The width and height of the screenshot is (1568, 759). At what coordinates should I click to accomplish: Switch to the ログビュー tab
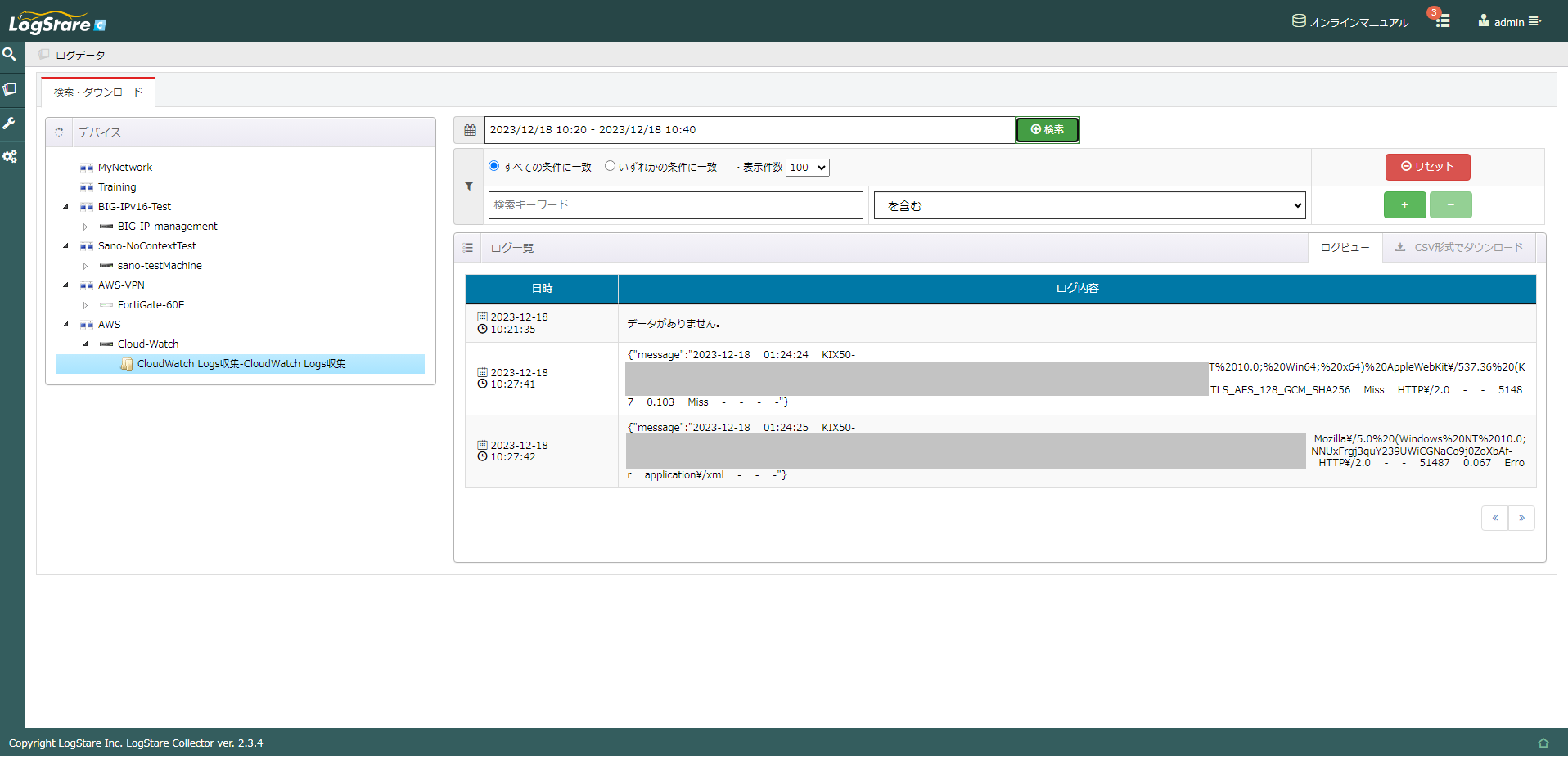(1345, 248)
